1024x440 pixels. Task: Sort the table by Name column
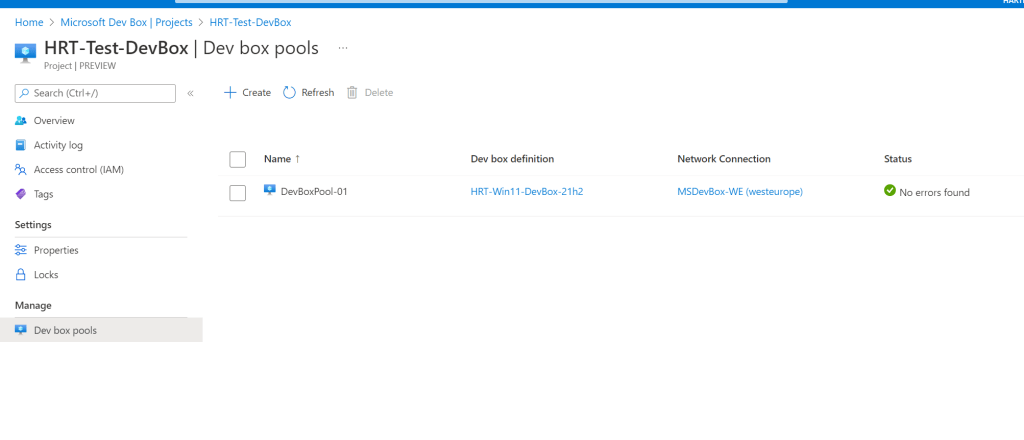click(x=282, y=159)
